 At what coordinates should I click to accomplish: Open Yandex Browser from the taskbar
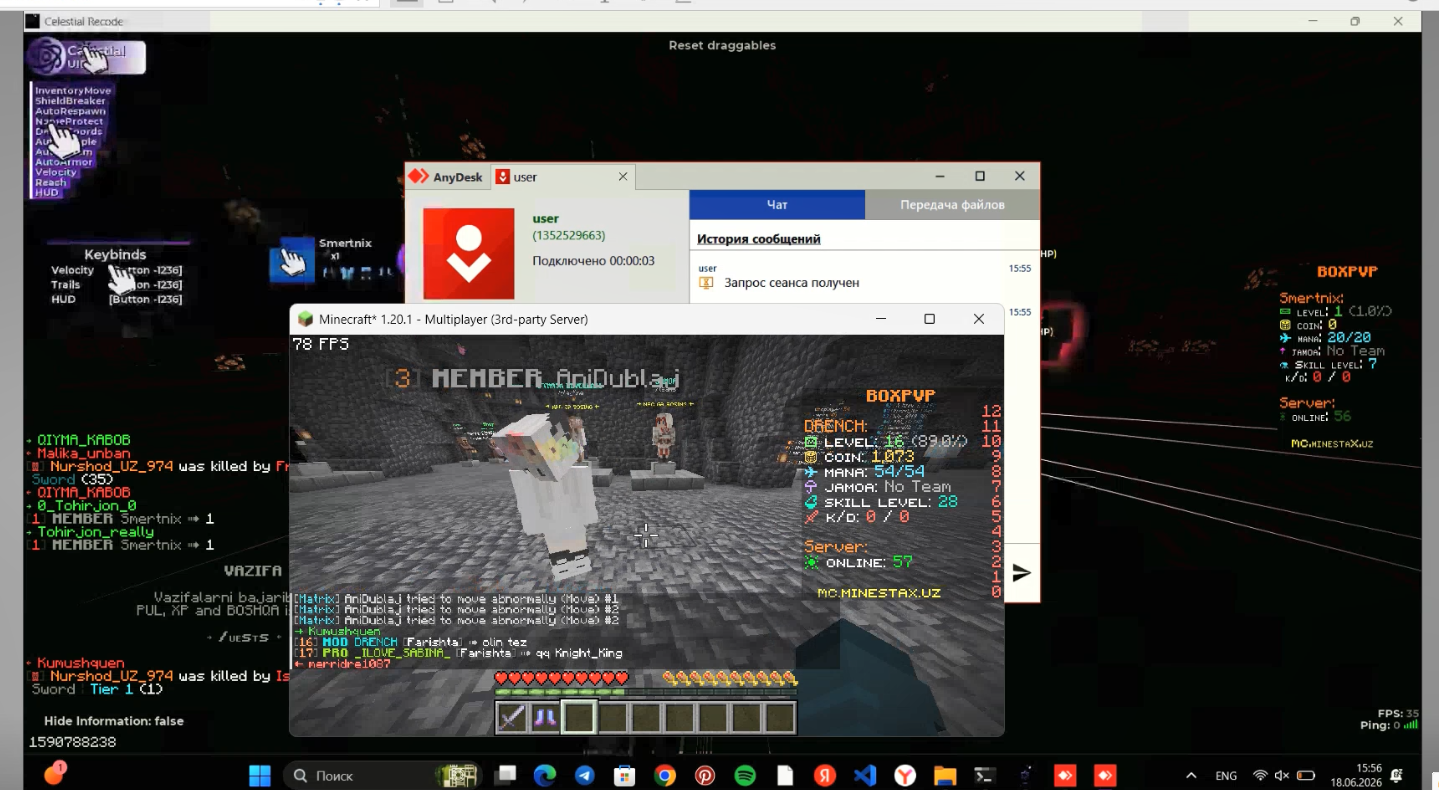click(904, 775)
